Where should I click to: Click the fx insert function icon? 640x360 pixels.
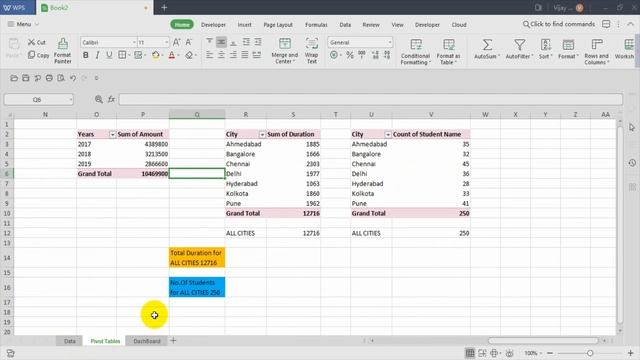tap(111, 99)
